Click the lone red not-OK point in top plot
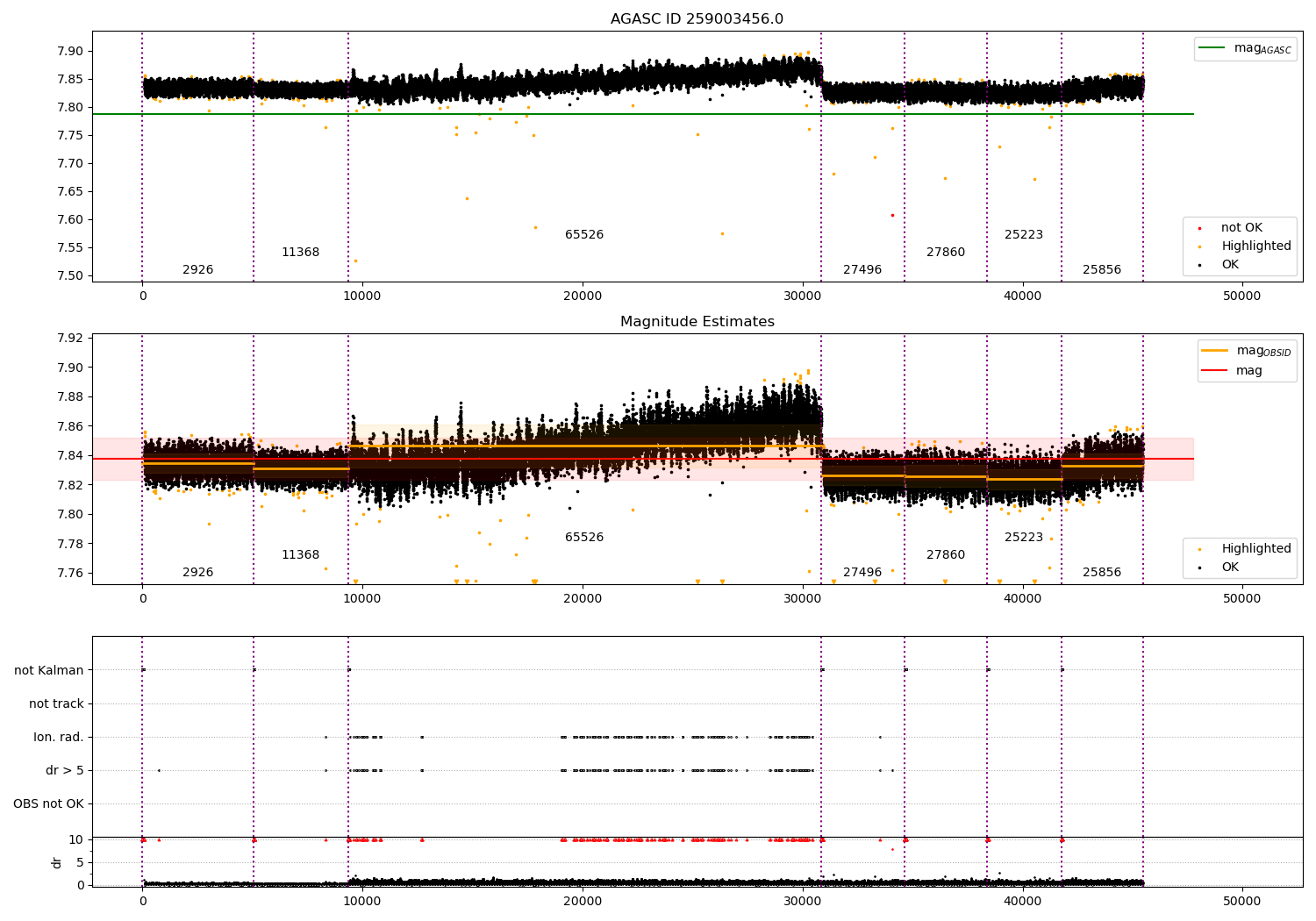The image size is (1316, 921). [x=892, y=215]
